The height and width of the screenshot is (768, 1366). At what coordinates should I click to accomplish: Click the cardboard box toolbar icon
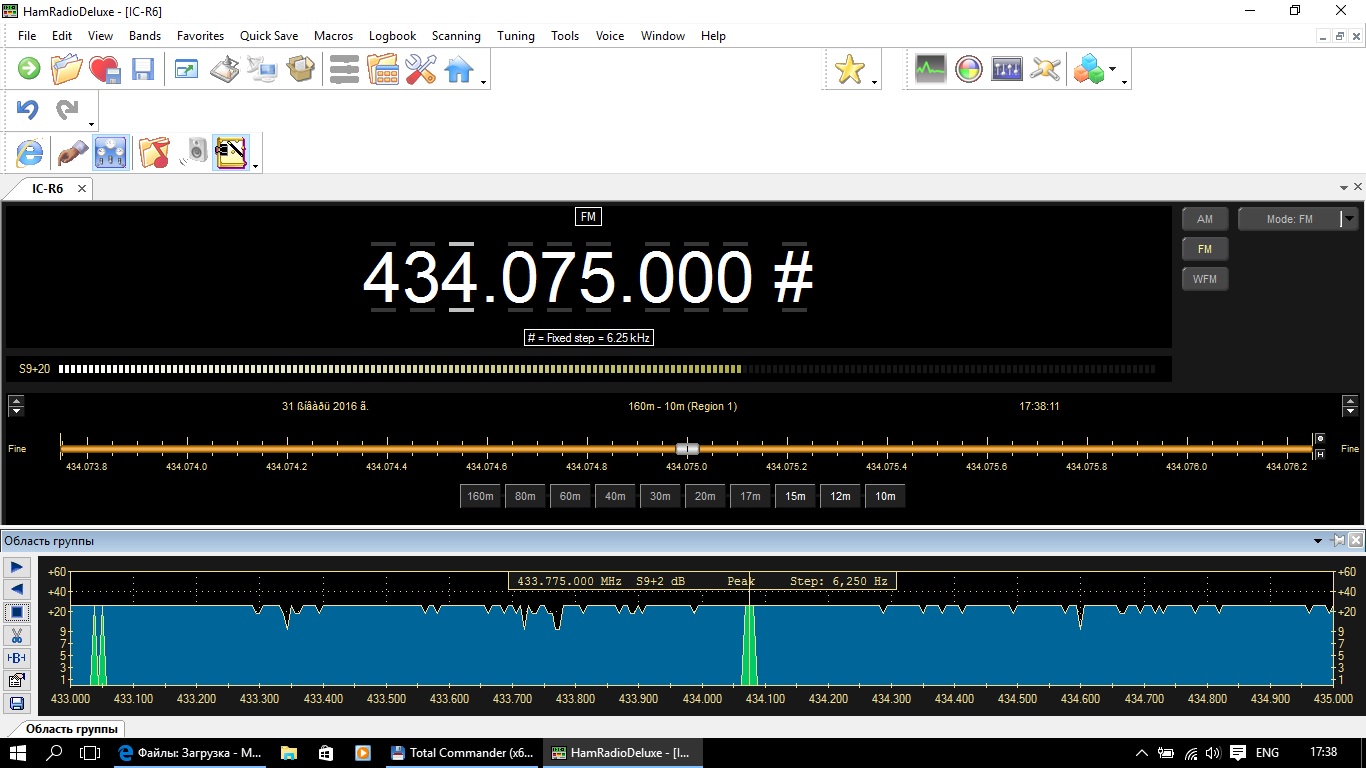click(300, 69)
